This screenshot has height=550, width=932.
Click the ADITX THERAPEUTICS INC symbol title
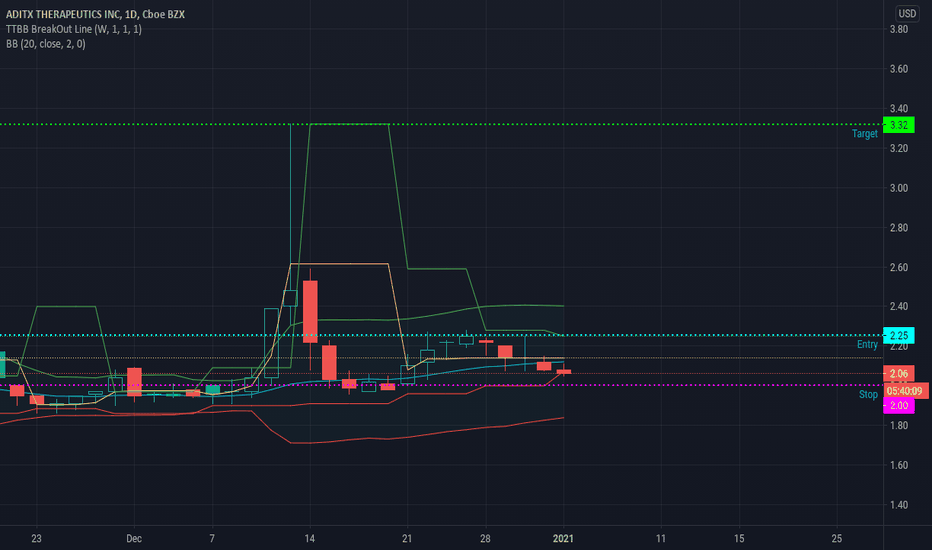tap(95, 14)
